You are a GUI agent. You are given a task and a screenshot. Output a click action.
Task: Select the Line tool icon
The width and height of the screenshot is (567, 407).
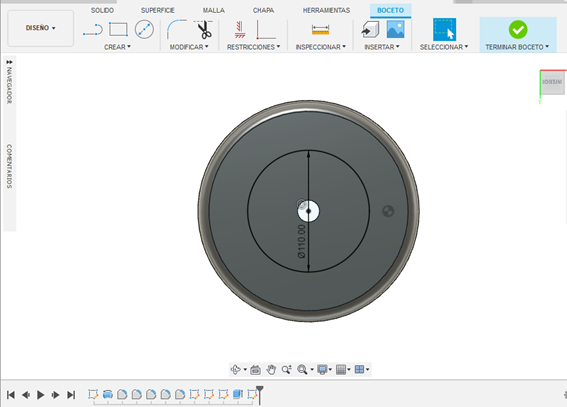pos(93,30)
